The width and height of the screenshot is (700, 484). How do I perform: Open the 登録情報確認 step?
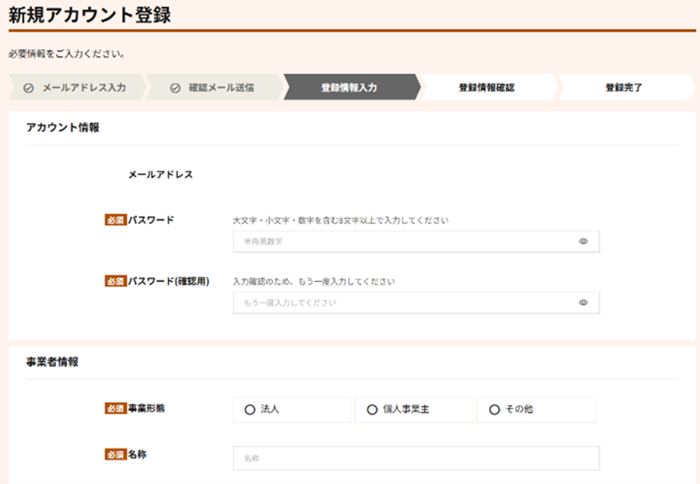486,88
